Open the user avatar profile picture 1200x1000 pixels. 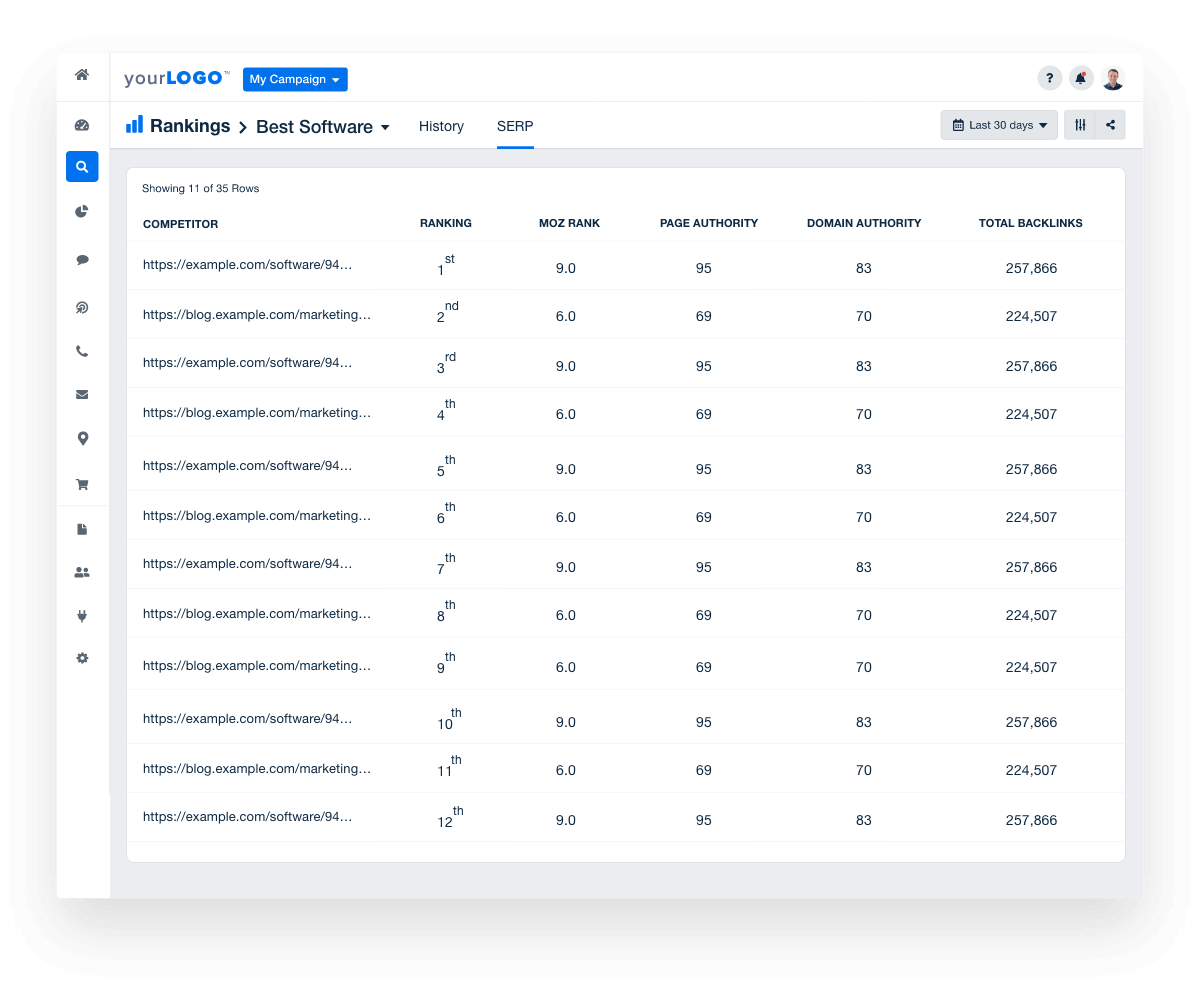point(1113,78)
